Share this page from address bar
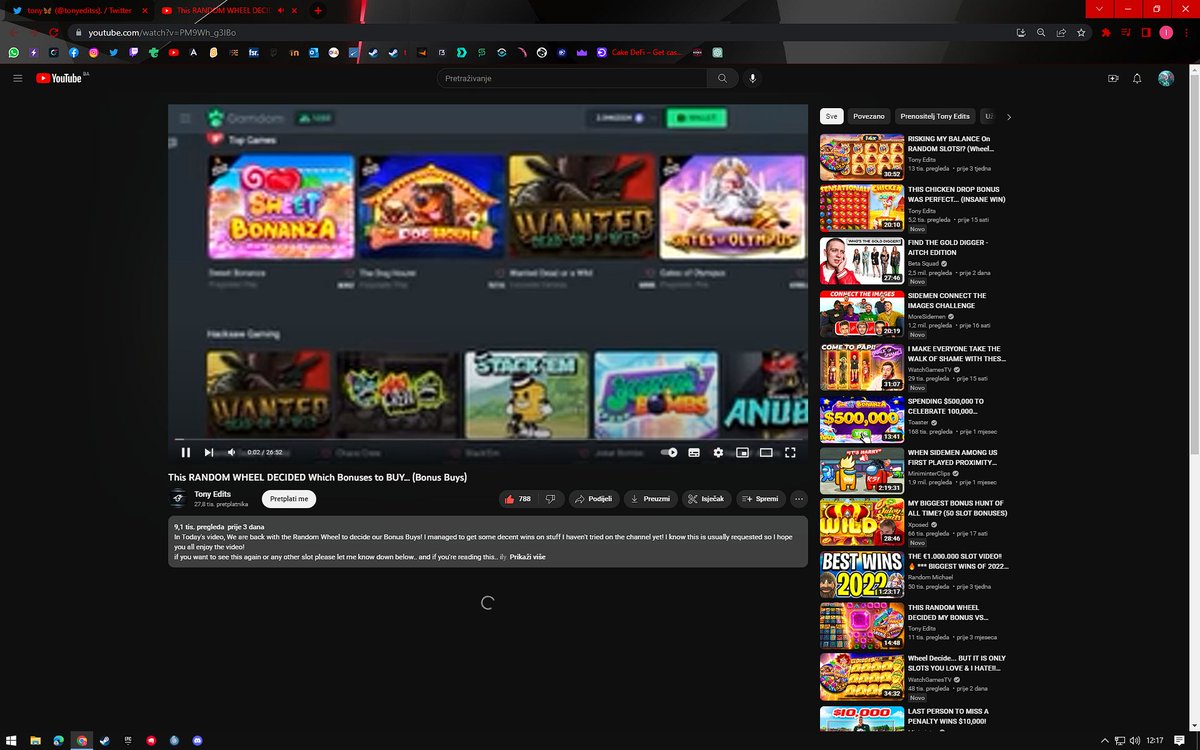Screen dimensions: 1200x750 1061,32
